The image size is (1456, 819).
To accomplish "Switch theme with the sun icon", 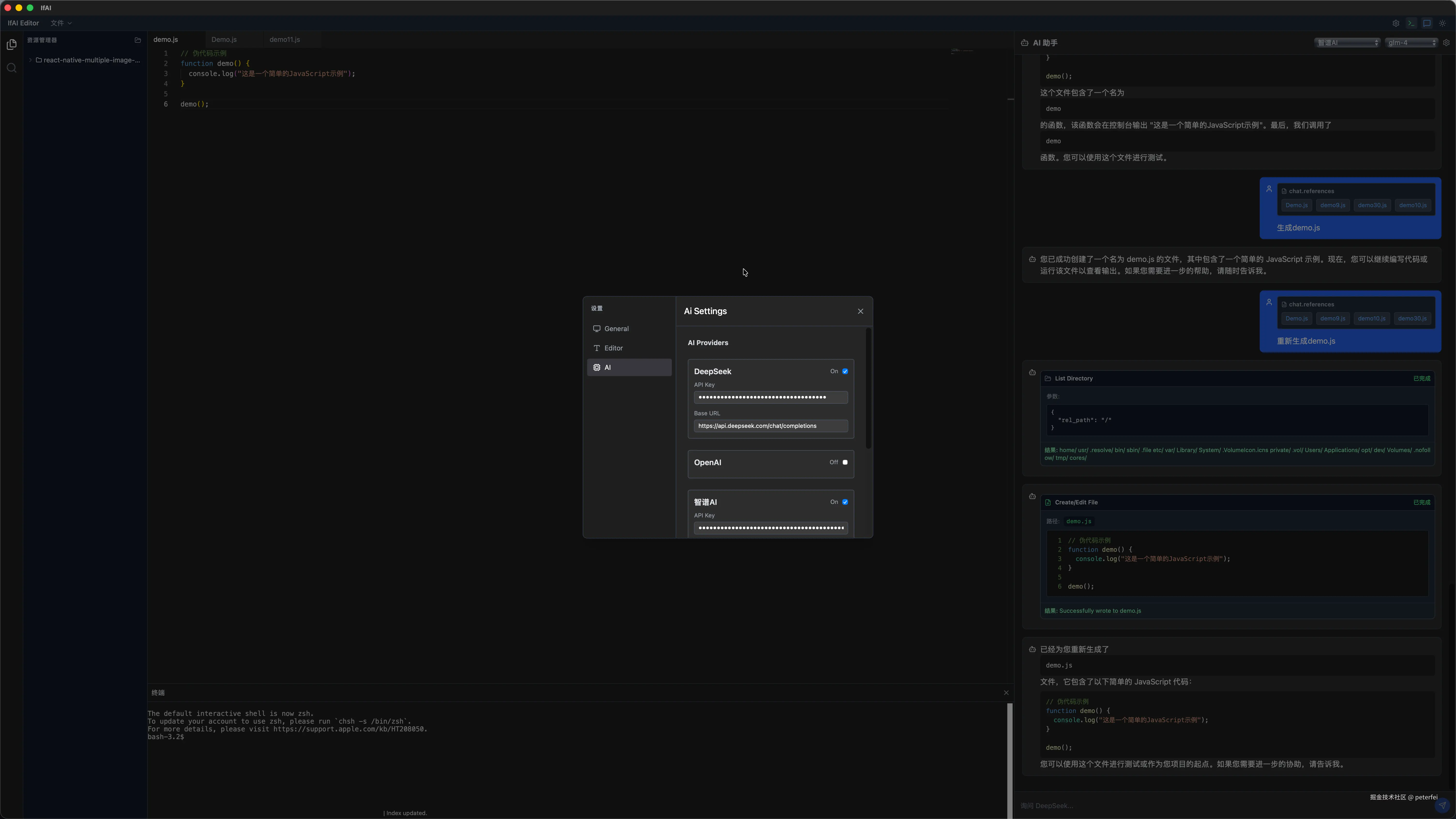I will [x=1442, y=23].
